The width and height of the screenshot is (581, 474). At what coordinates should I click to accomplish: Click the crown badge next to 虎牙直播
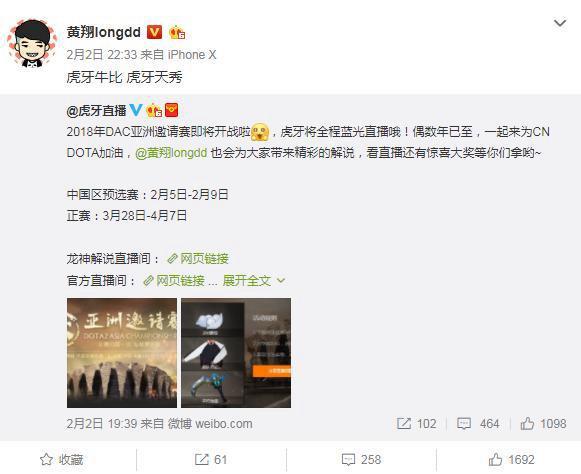[154, 110]
